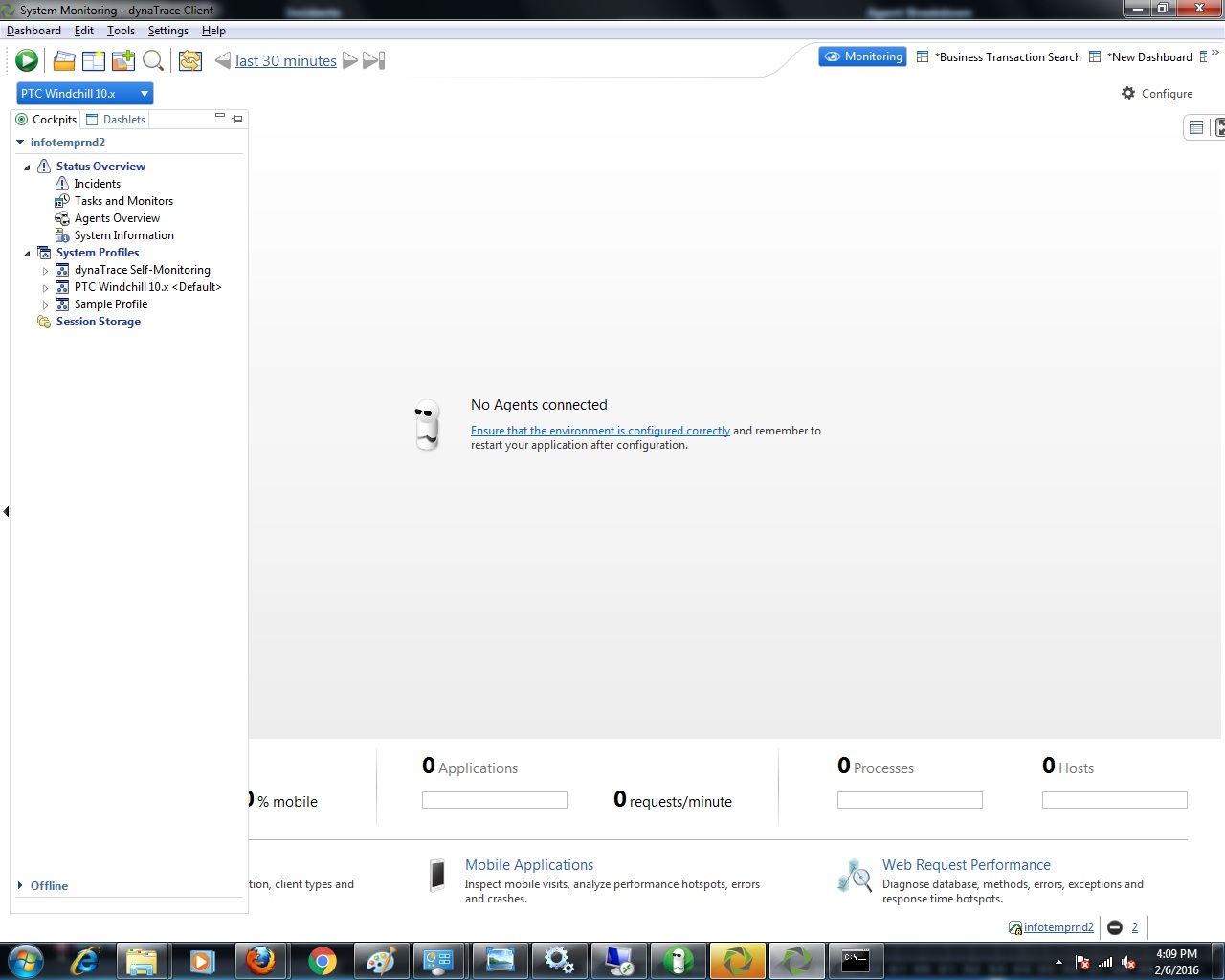Collapse the infotemprnd2 server section
The height and width of the screenshot is (980, 1225).
(x=20, y=142)
